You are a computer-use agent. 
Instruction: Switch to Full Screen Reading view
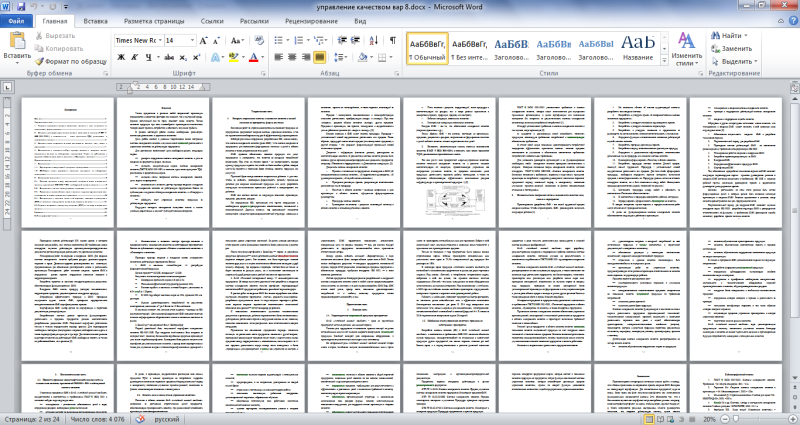pos(660,419)
